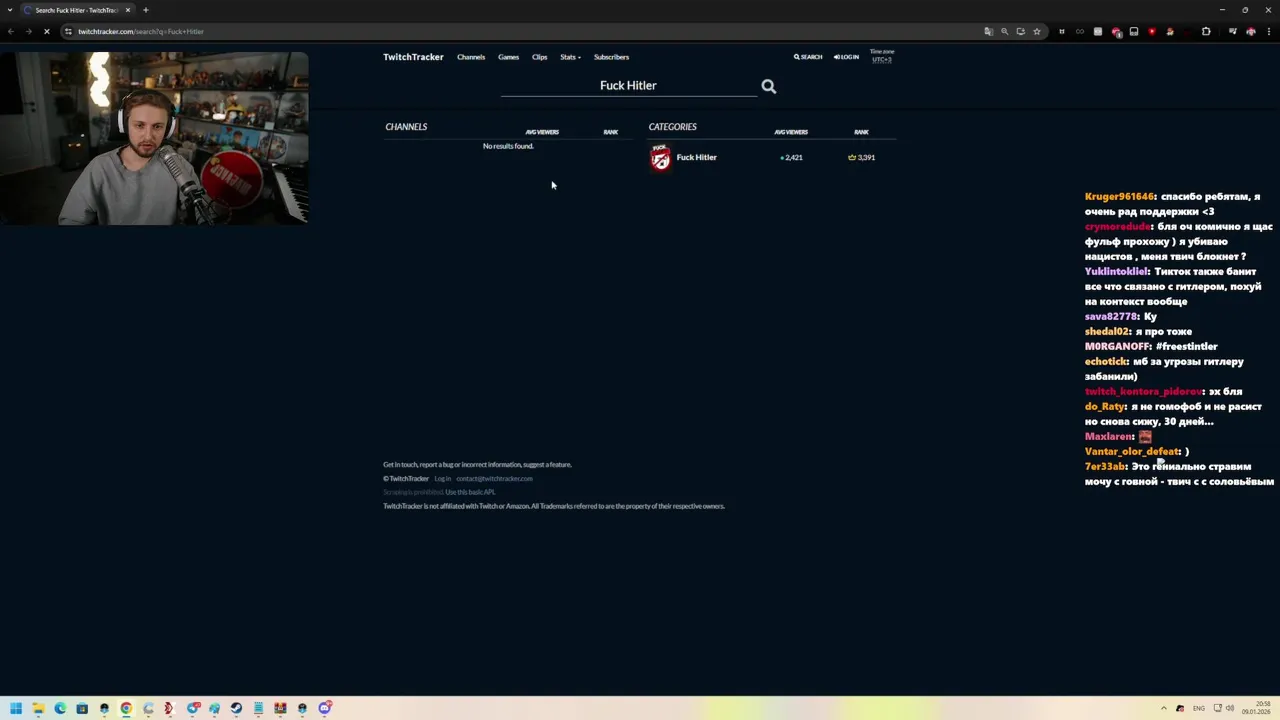Change the Time zone UTC+3 setting
The width and height of the screenshot is (1280, 720).
pos(881,56)
